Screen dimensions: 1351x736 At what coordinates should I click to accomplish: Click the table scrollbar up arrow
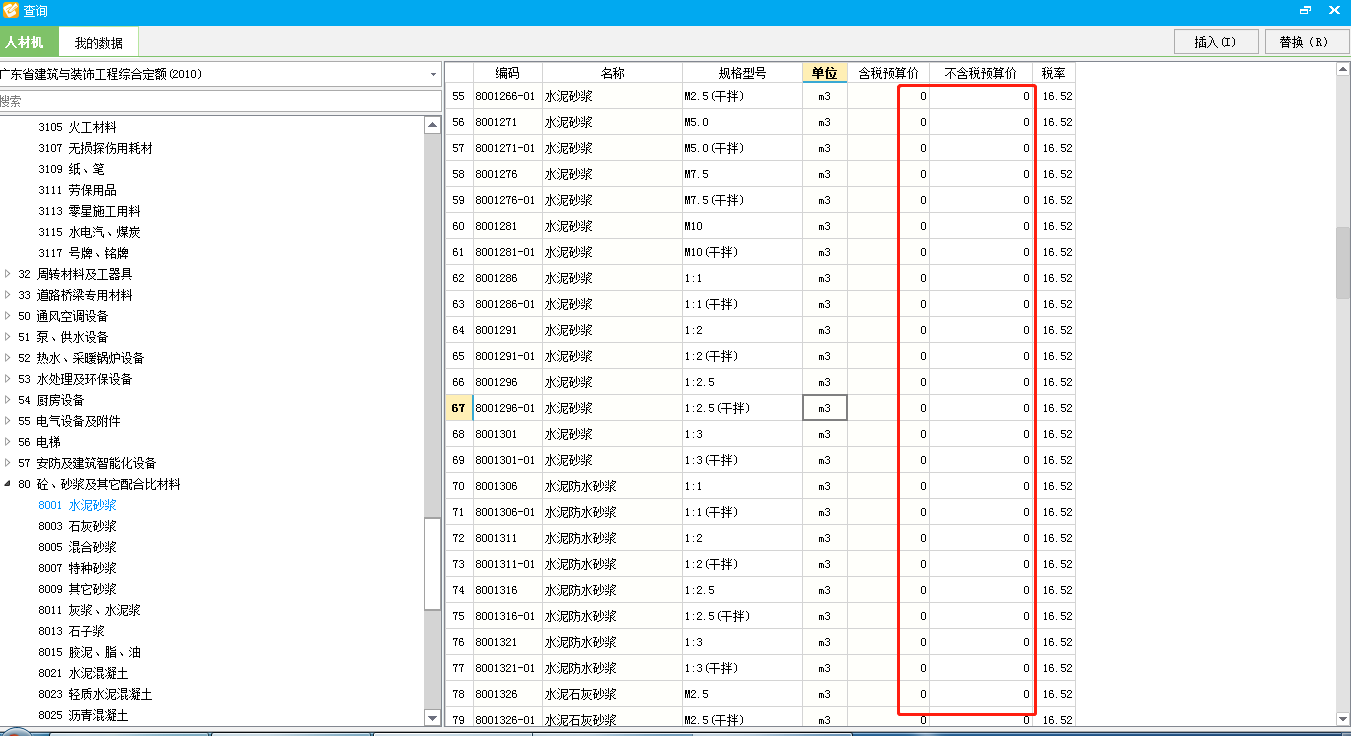pos(1342,70)
